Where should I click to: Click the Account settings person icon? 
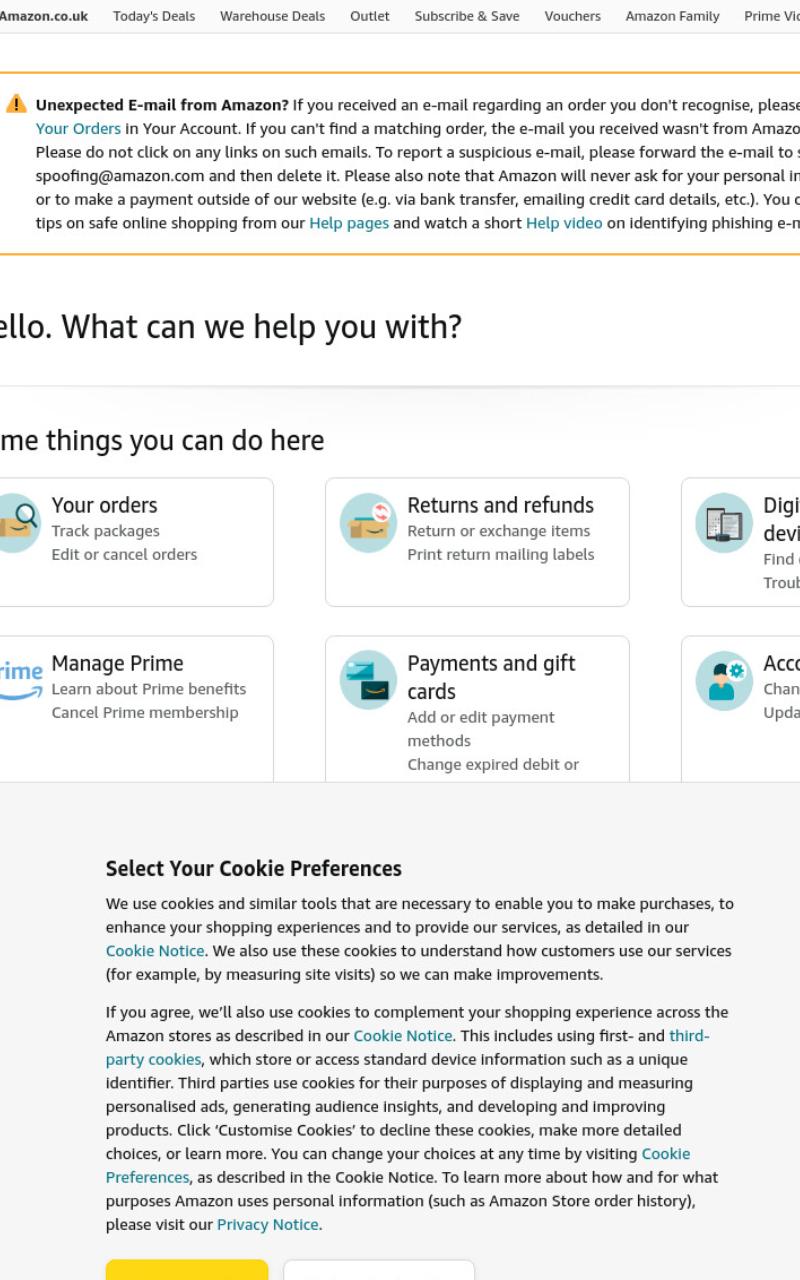coord(724,680)
